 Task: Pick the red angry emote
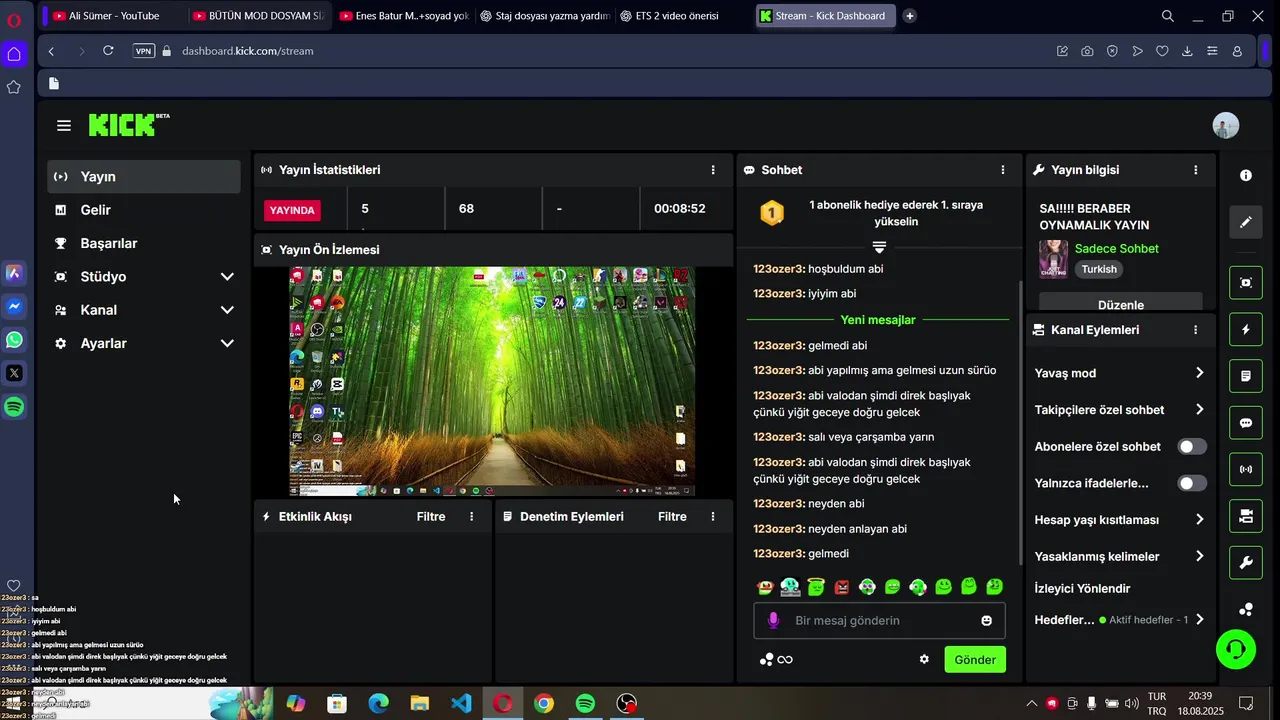point(842,587)
